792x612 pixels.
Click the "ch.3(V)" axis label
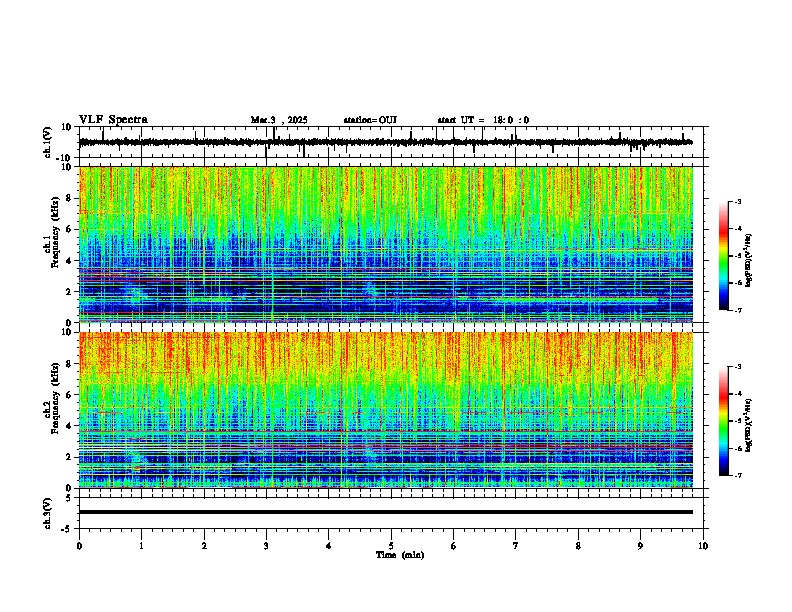[48, 513]
